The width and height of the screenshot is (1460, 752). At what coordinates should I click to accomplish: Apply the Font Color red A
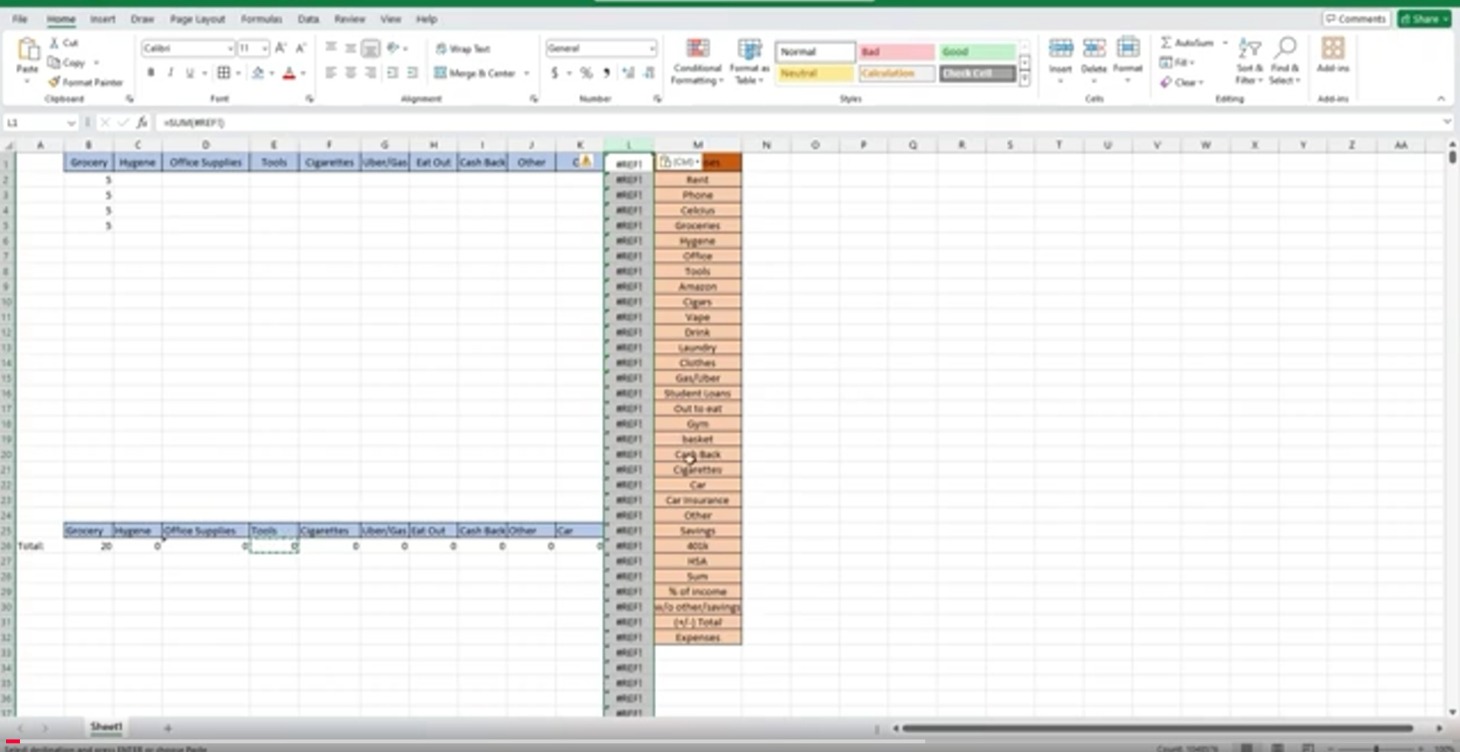click(289, 73)
